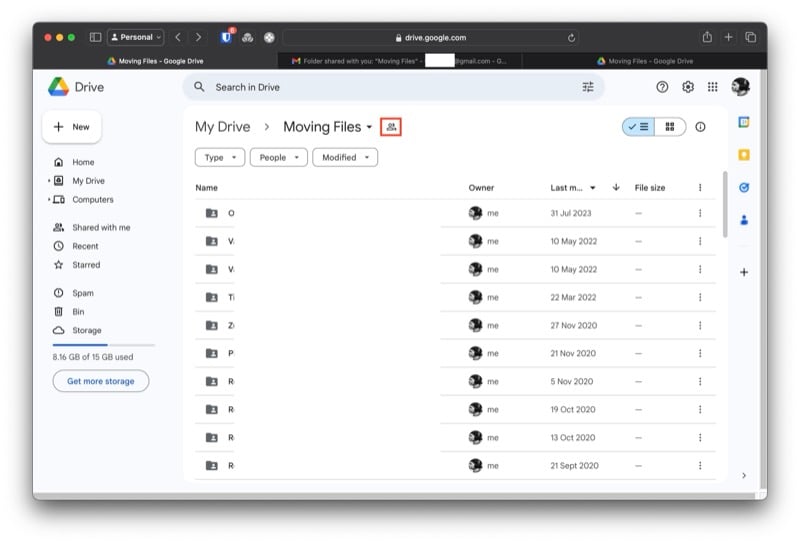This screenshot has width=800, height=543.
Task: Select folder icon in 31 Jul 2023 row
Action: [x=211, y=213]
